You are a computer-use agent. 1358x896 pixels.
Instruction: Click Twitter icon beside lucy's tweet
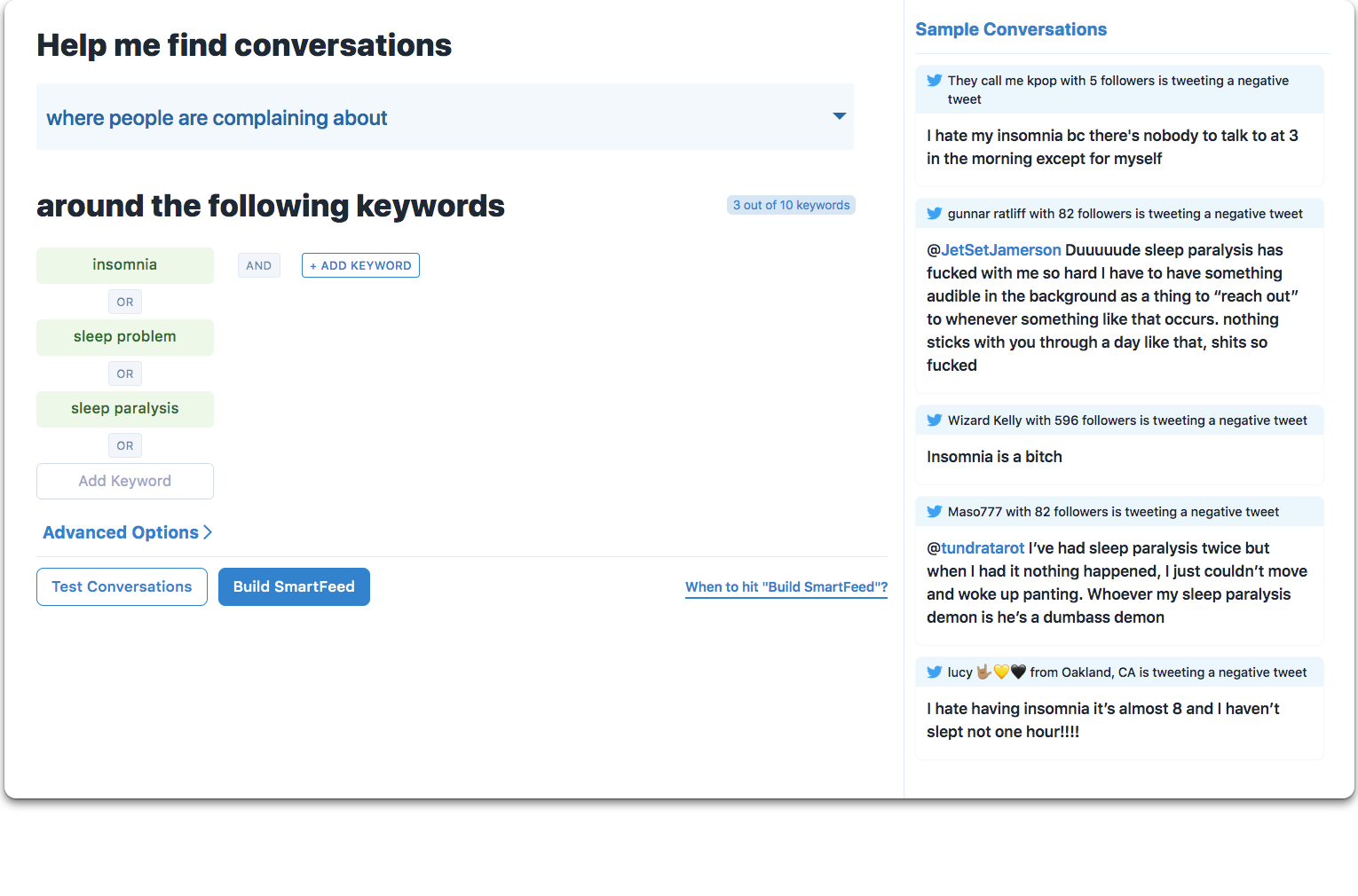(x=935, y=672)
